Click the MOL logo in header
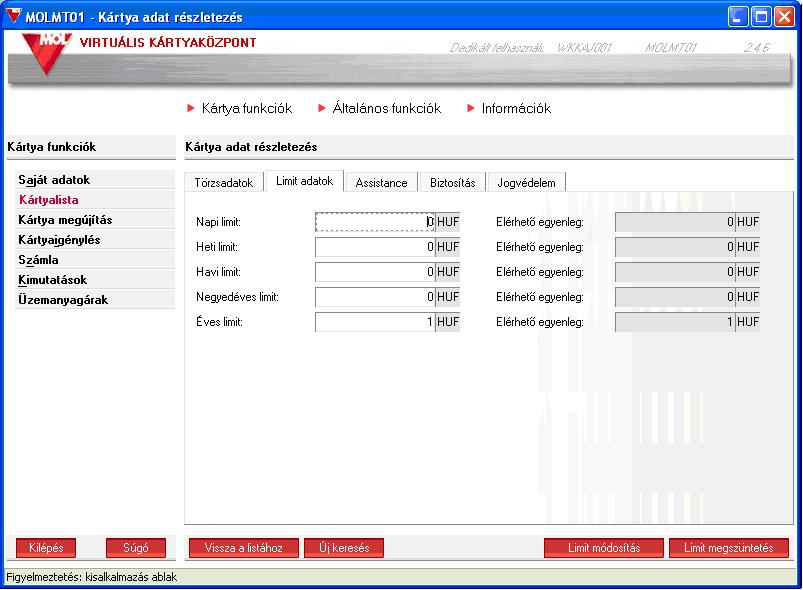Image resolution: width=803 pixels, height=590 pixels. point(47,53)
